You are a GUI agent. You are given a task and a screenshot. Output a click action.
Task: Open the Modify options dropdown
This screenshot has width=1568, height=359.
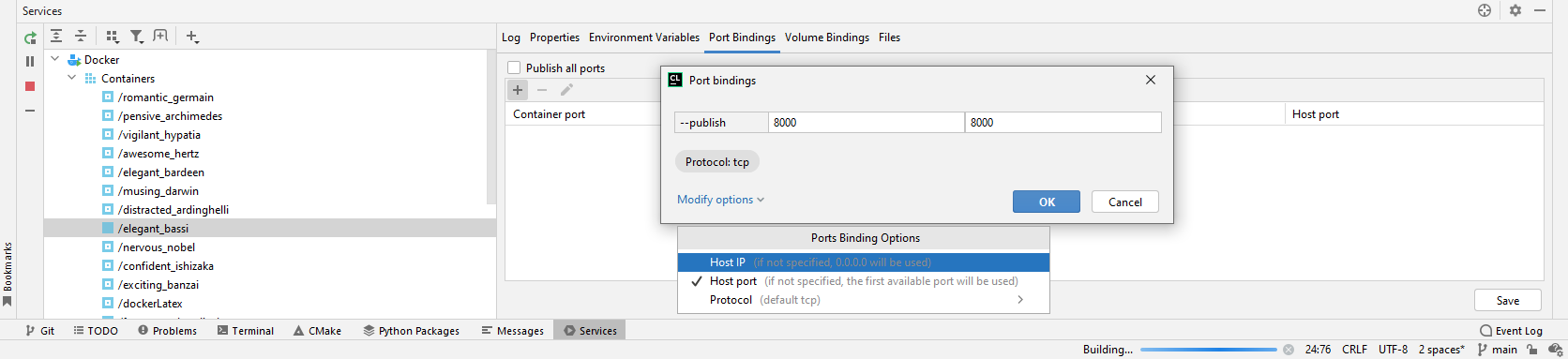[x=720, y=200]
